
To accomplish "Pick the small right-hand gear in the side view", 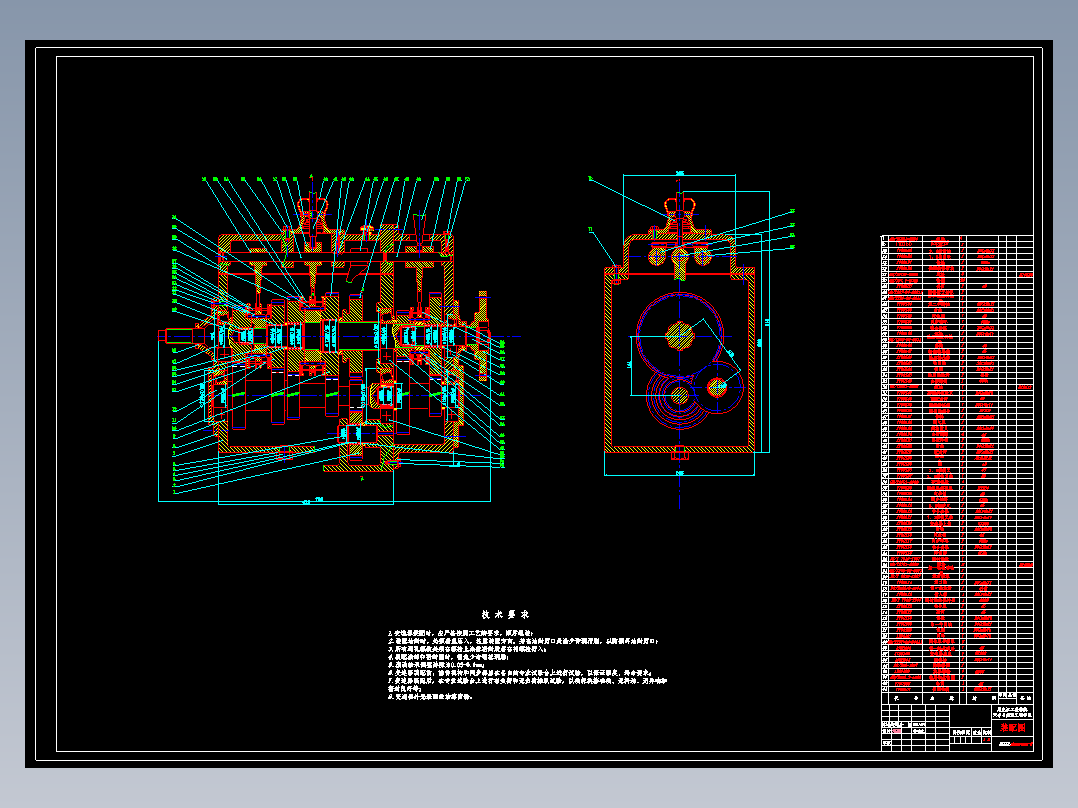I will coord(718,387).
